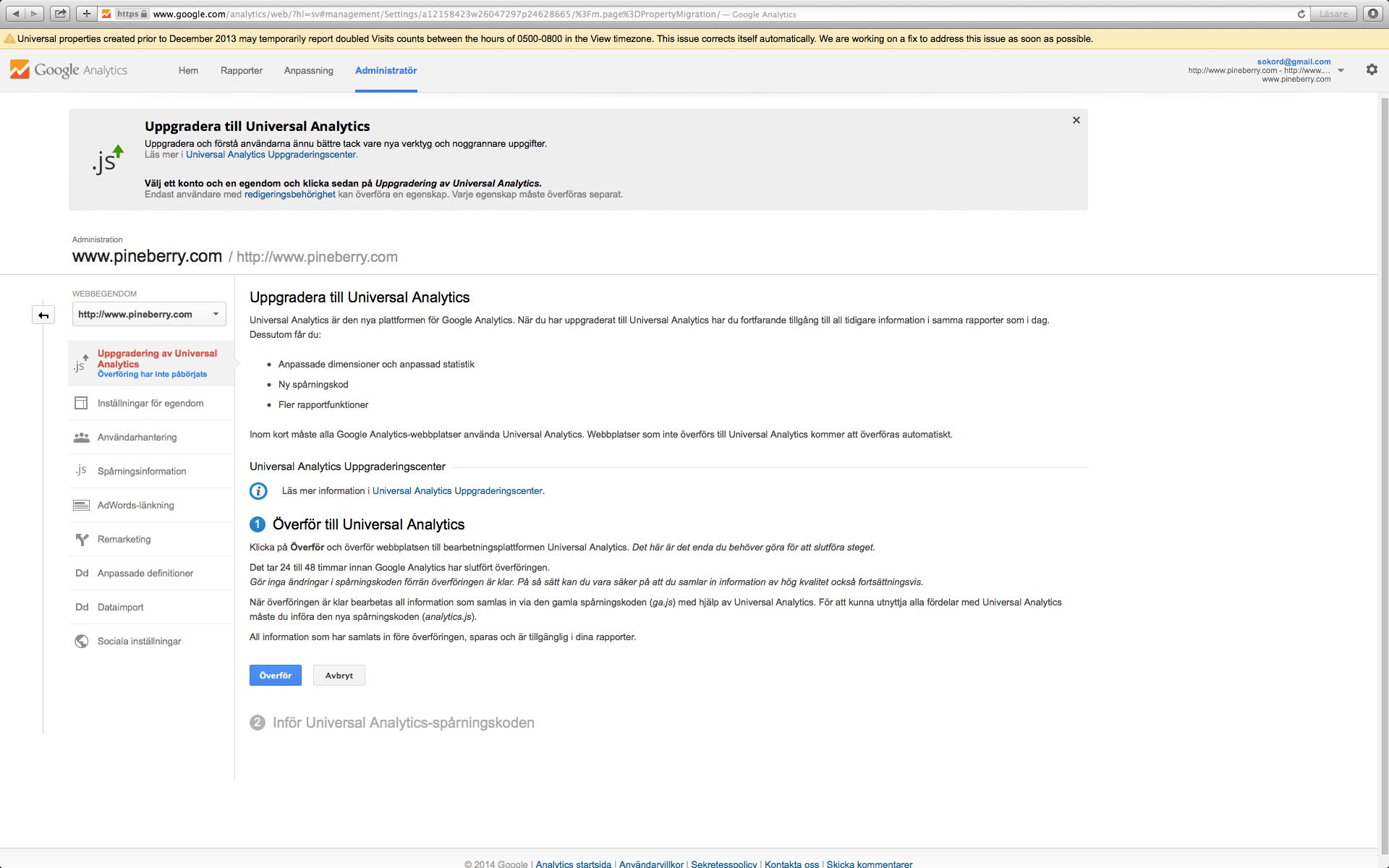Click the Google Analytics logo
The image size is (1389, 868).
click(69, 70)
